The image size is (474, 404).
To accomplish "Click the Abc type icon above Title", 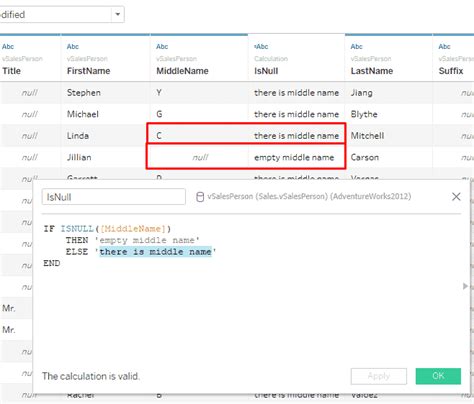I will click(x=8, y=47).
